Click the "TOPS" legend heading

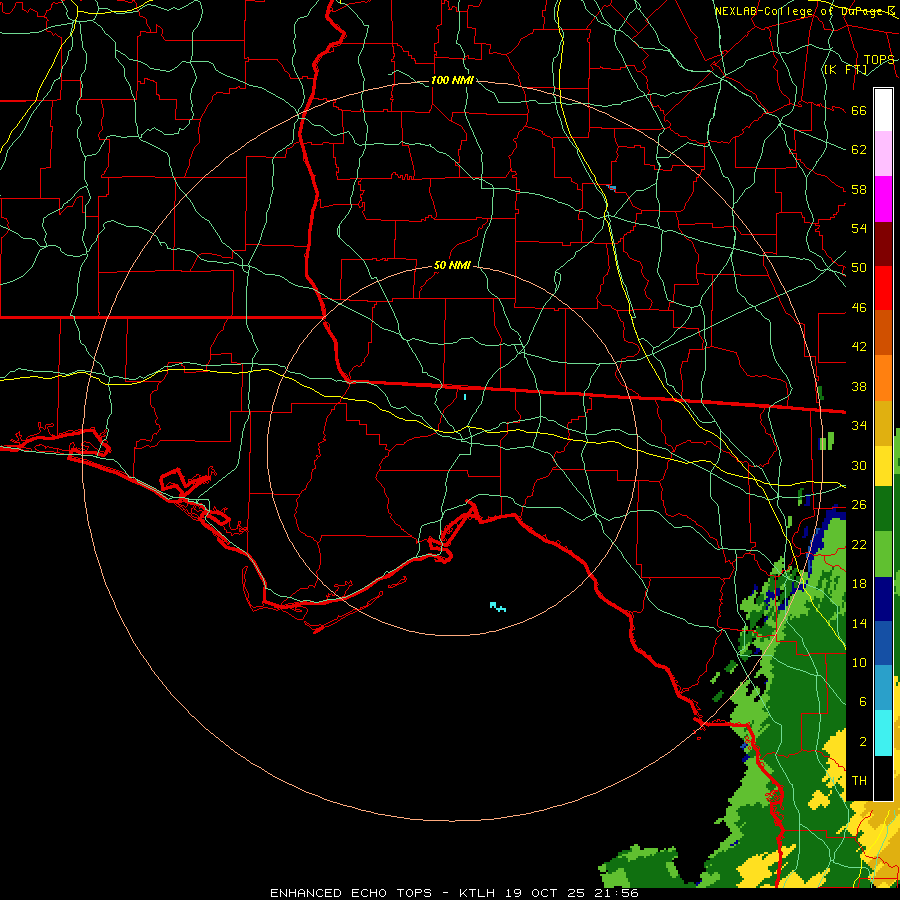pyautogui.click(x=879, y=60)
